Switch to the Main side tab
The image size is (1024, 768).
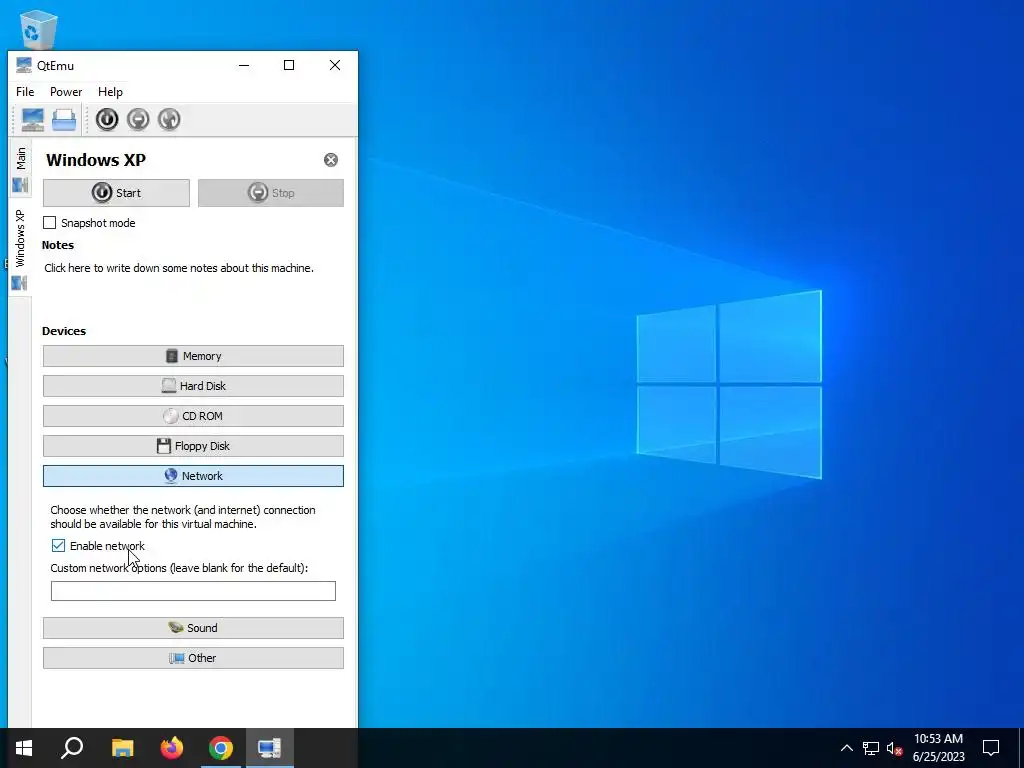click(x=20, y=170)
